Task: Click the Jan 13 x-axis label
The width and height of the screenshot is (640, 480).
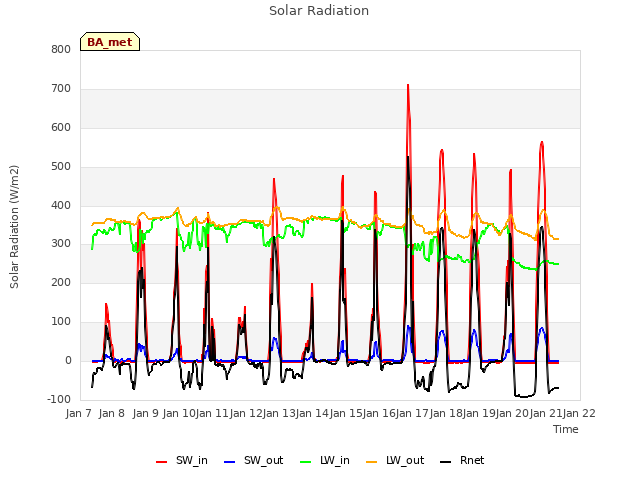Action: point(279,413)
